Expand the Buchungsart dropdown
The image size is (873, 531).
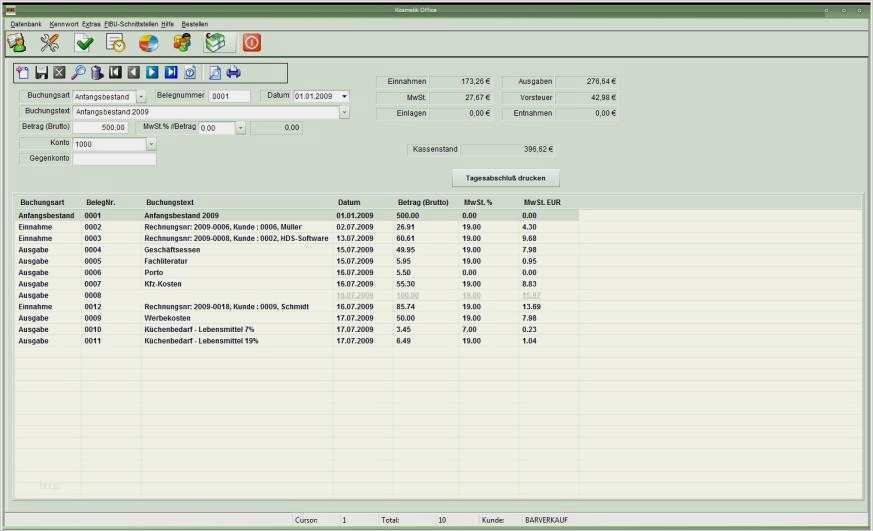point(141,97)
